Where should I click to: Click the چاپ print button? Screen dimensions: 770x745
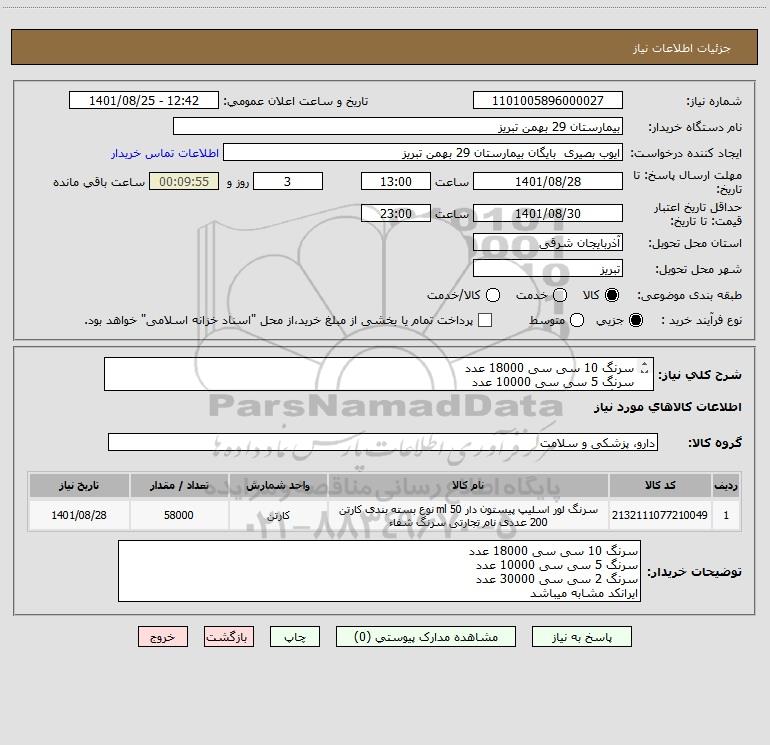295,637
